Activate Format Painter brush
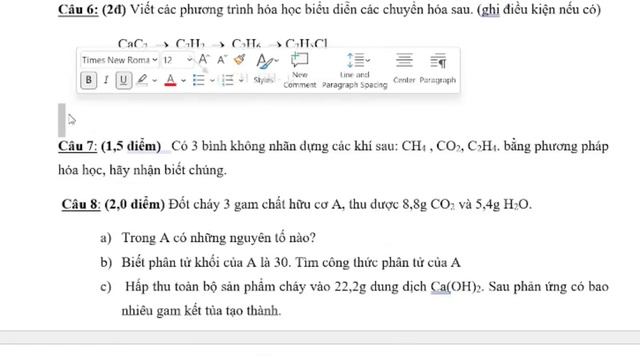Screen dimensions: 640x360 tap(240, 60)
